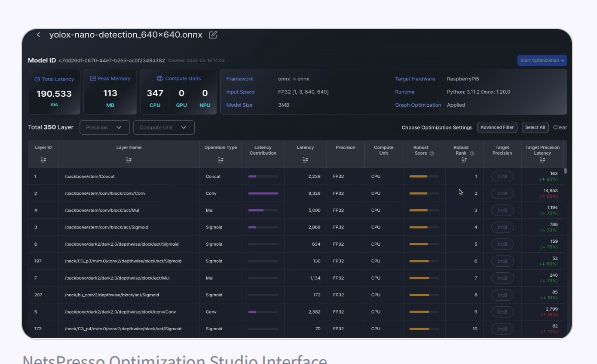Click the Layer Name column header
The image size is (597, 364).
coord(129,148)
